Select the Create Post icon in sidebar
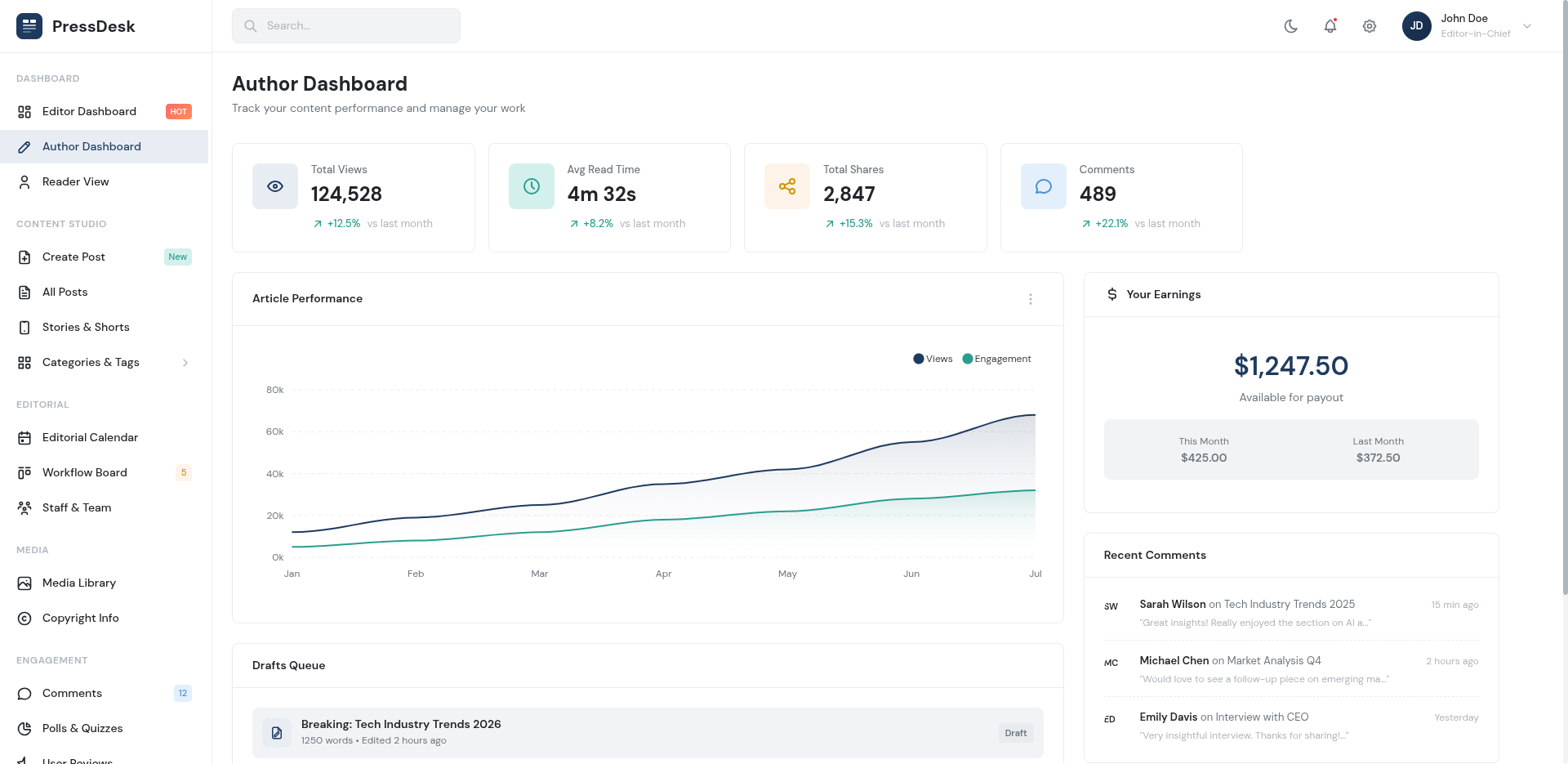Screen dimensions: 1568x764 (x=24, y=257)
